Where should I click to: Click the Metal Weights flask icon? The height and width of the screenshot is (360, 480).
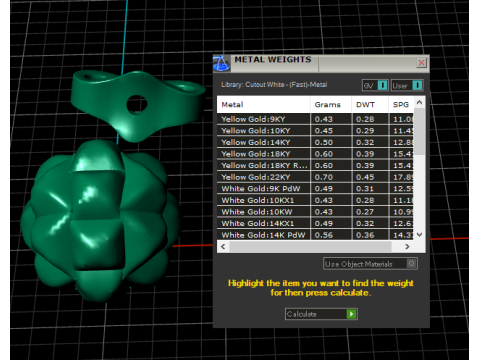[221, 63]
